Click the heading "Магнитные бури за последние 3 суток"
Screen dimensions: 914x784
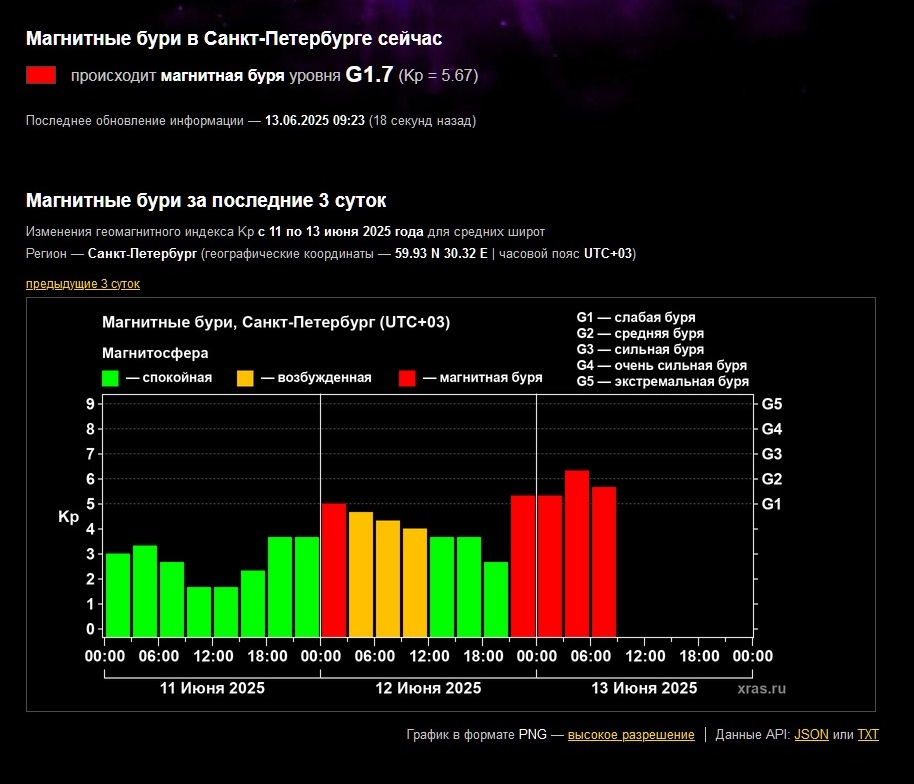(206, 201)
